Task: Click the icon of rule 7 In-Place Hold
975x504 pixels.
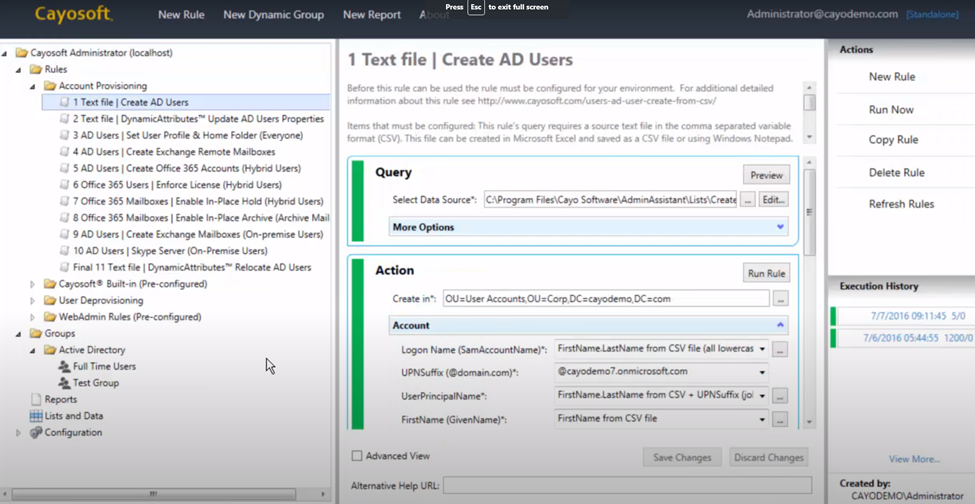Action: click(x=65, y=201)
